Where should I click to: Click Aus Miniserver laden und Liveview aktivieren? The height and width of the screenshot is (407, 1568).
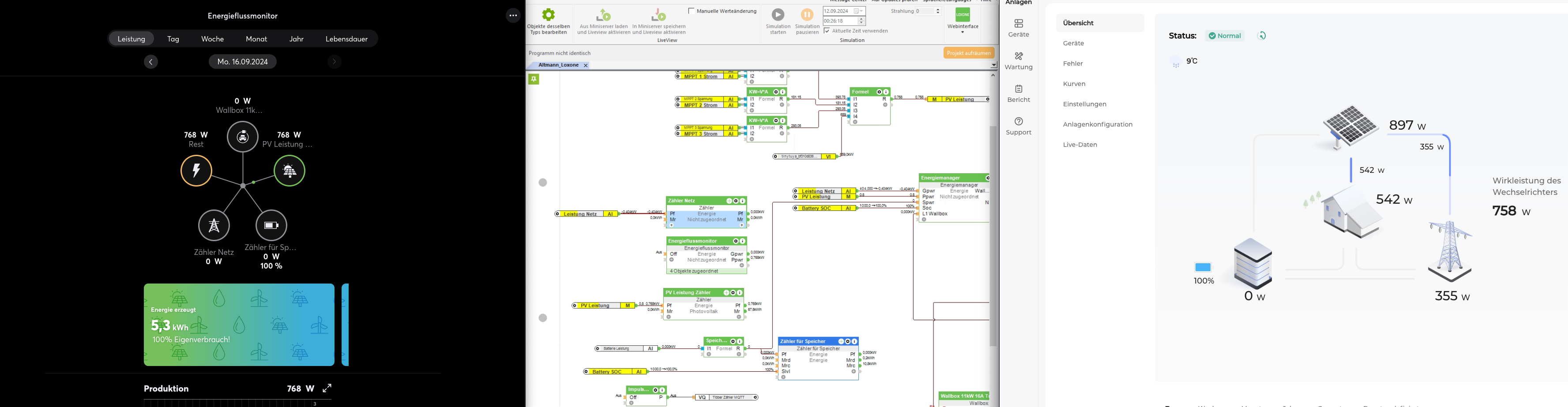(604, 21)
